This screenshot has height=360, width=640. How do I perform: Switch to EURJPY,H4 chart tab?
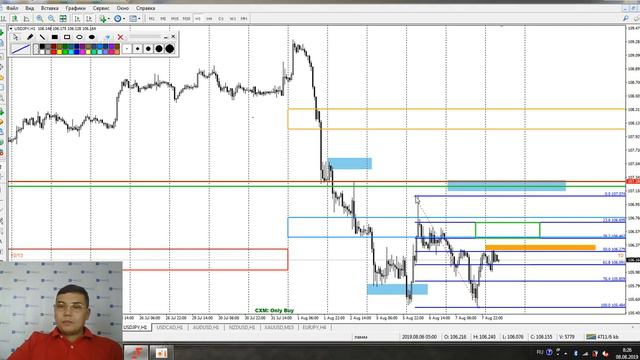(314, 327)
